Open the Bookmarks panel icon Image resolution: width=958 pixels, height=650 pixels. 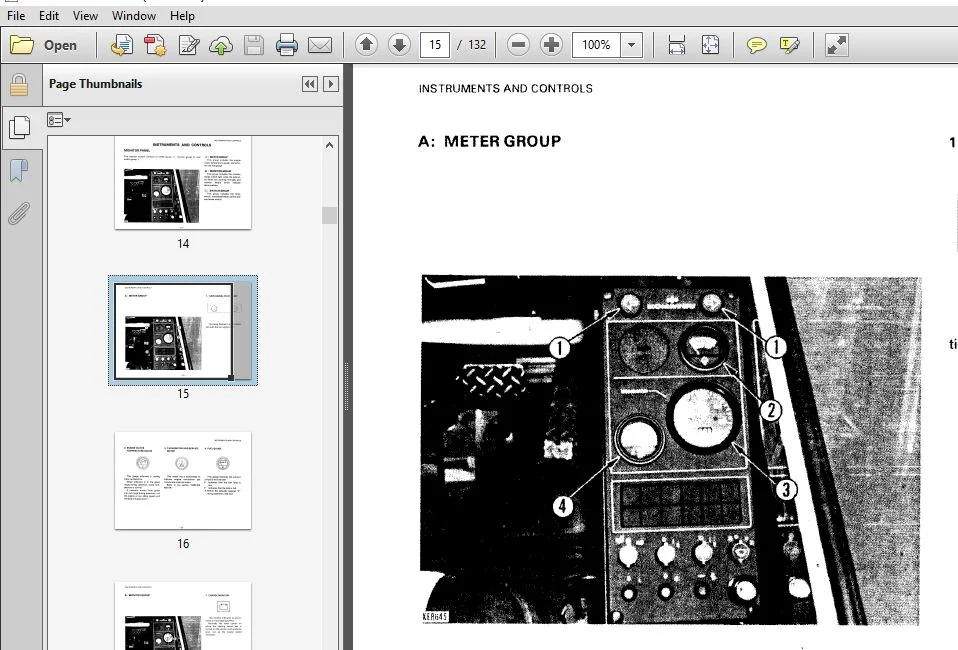[x=19, y=170]
